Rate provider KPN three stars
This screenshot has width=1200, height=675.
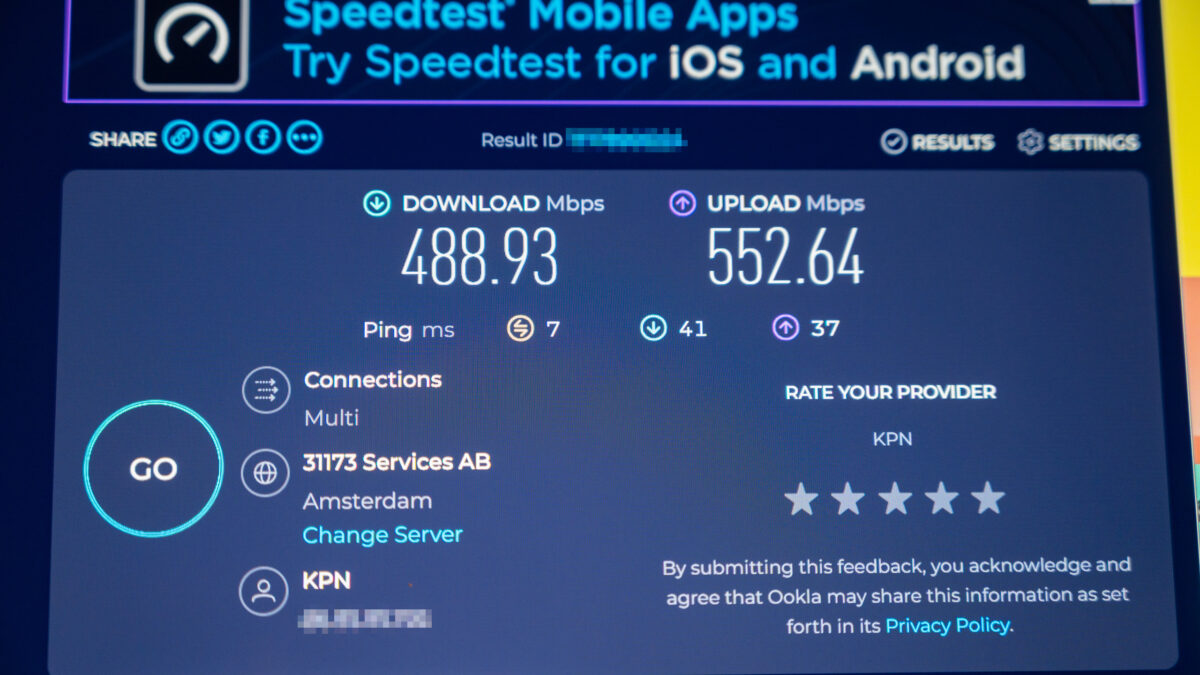click(x=894, y=498)
